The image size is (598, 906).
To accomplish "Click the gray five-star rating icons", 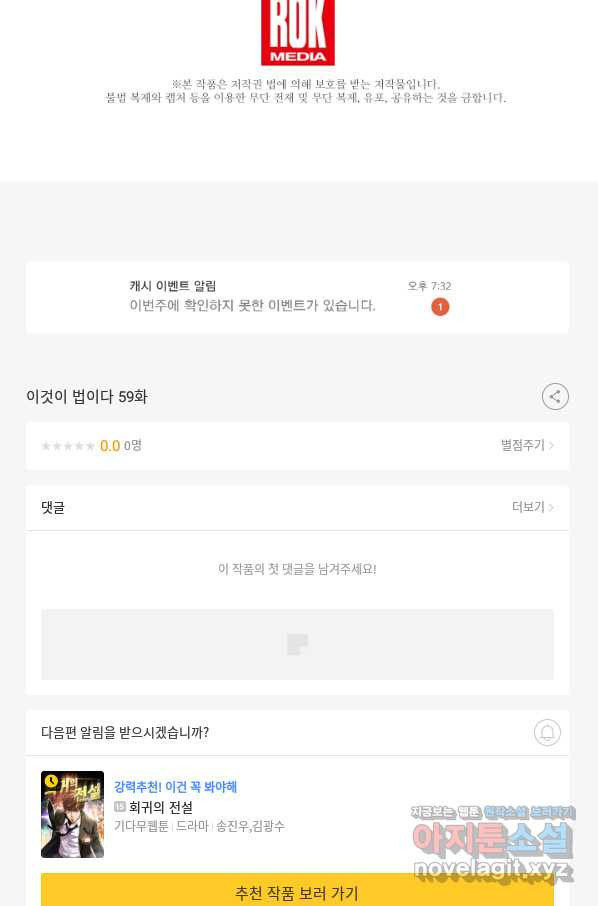I will 68,445.
